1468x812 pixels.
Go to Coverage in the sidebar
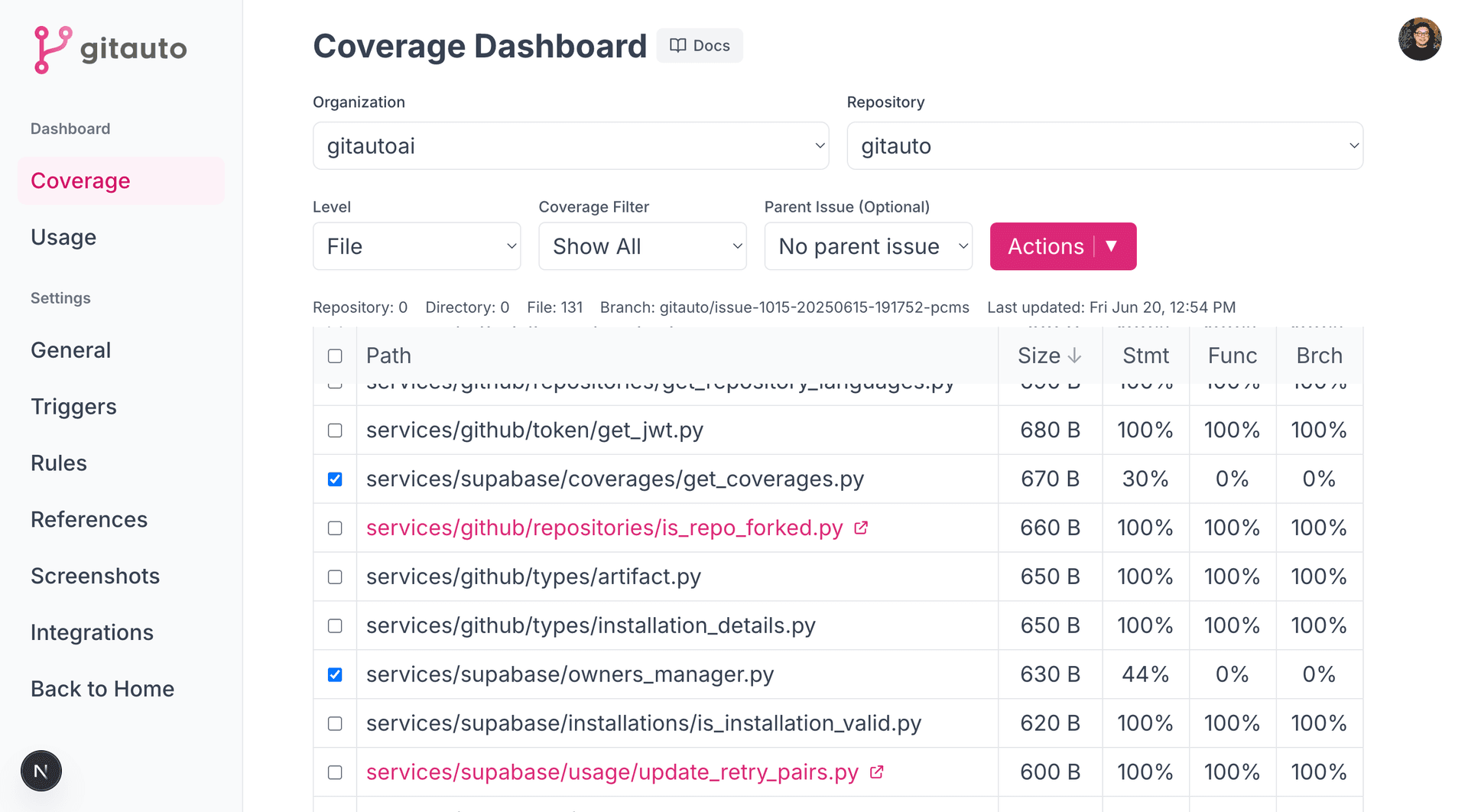[x=121, y=181]
